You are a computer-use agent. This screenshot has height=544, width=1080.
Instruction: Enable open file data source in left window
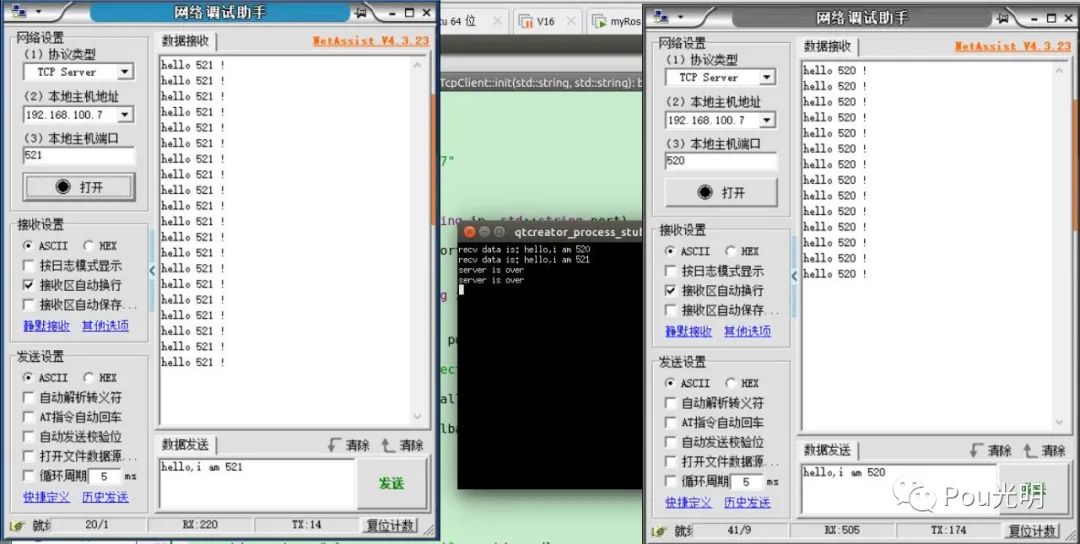click(x=28, y=456)
